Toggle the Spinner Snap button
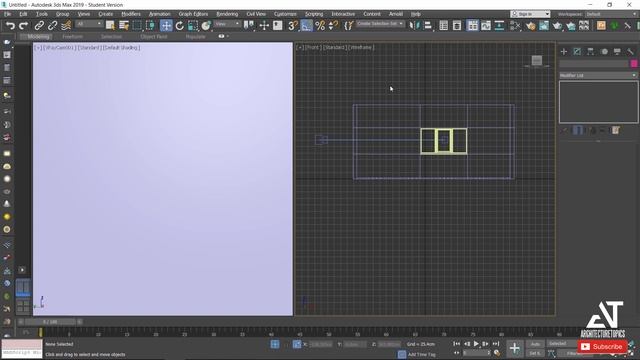 [x=333, y=26]
